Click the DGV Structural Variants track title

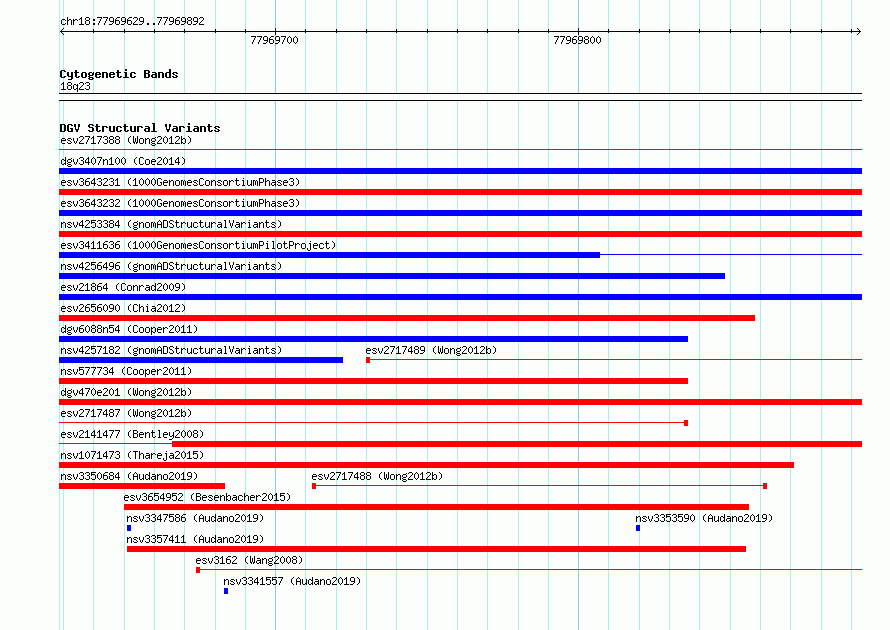[x=140, y=128]
